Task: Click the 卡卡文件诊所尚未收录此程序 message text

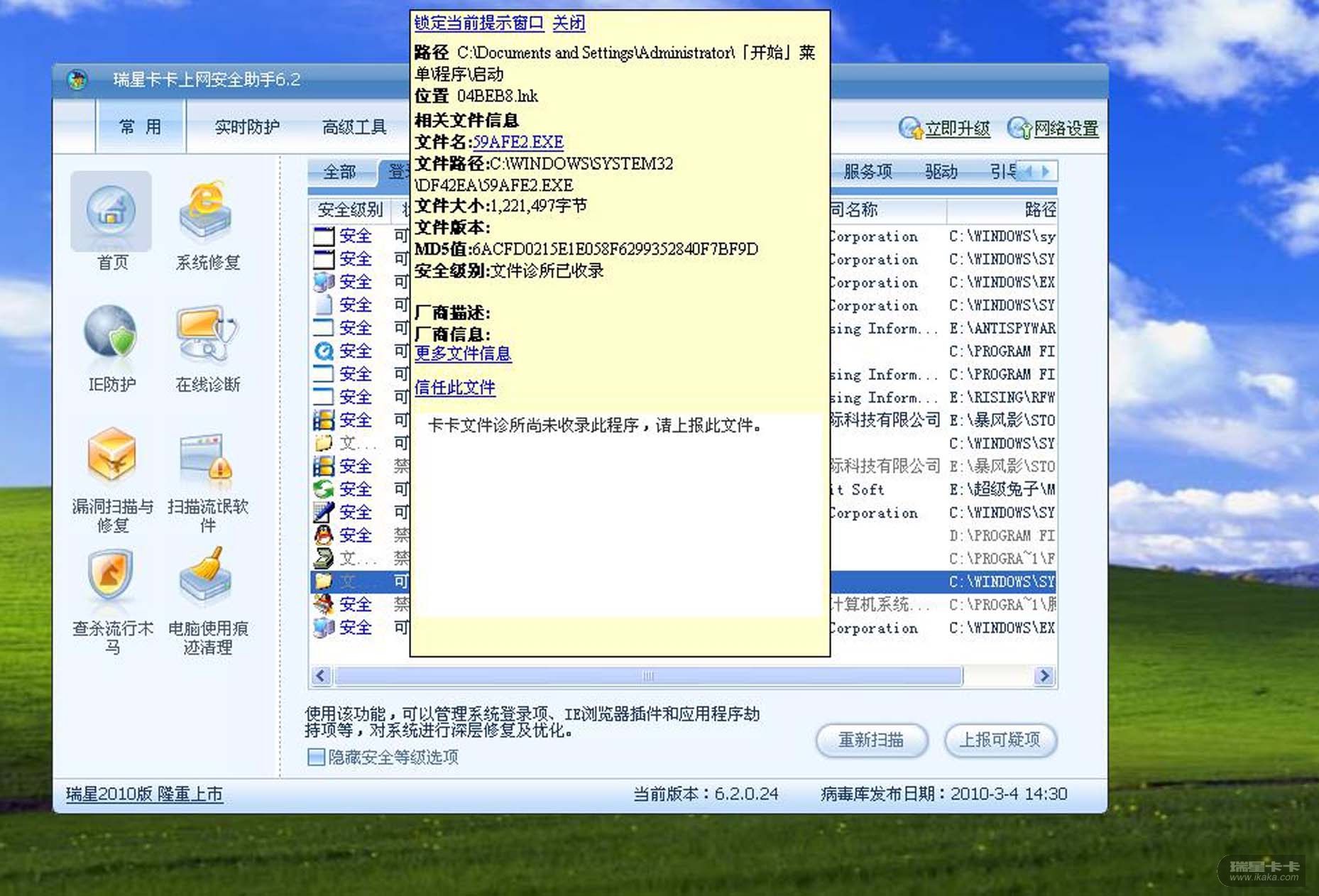Action: tap(595, 425)
